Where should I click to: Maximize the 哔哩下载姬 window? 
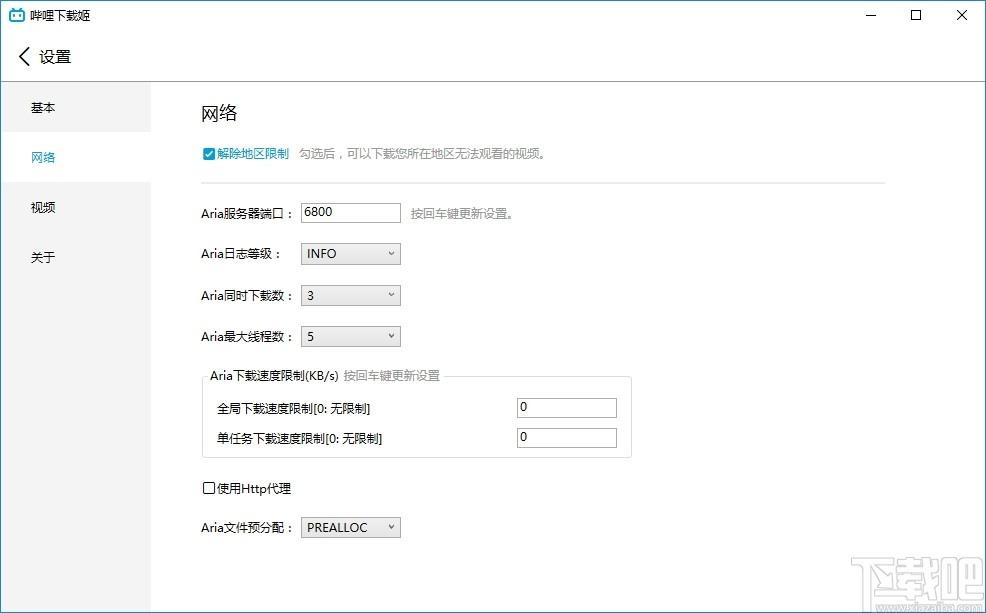click(x=916, y=16)
